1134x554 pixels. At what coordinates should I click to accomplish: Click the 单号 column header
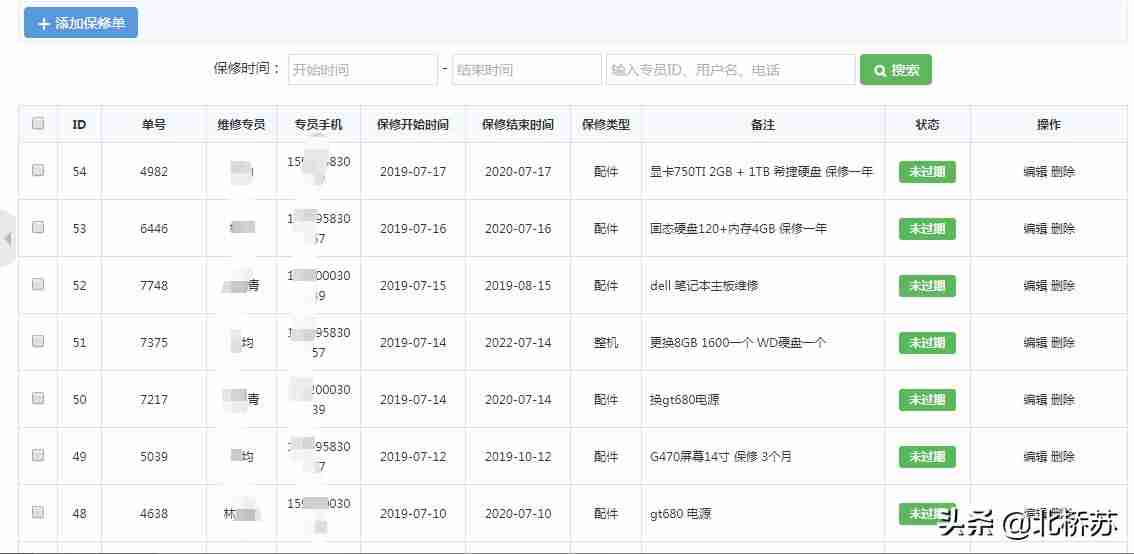coord(153,124)
